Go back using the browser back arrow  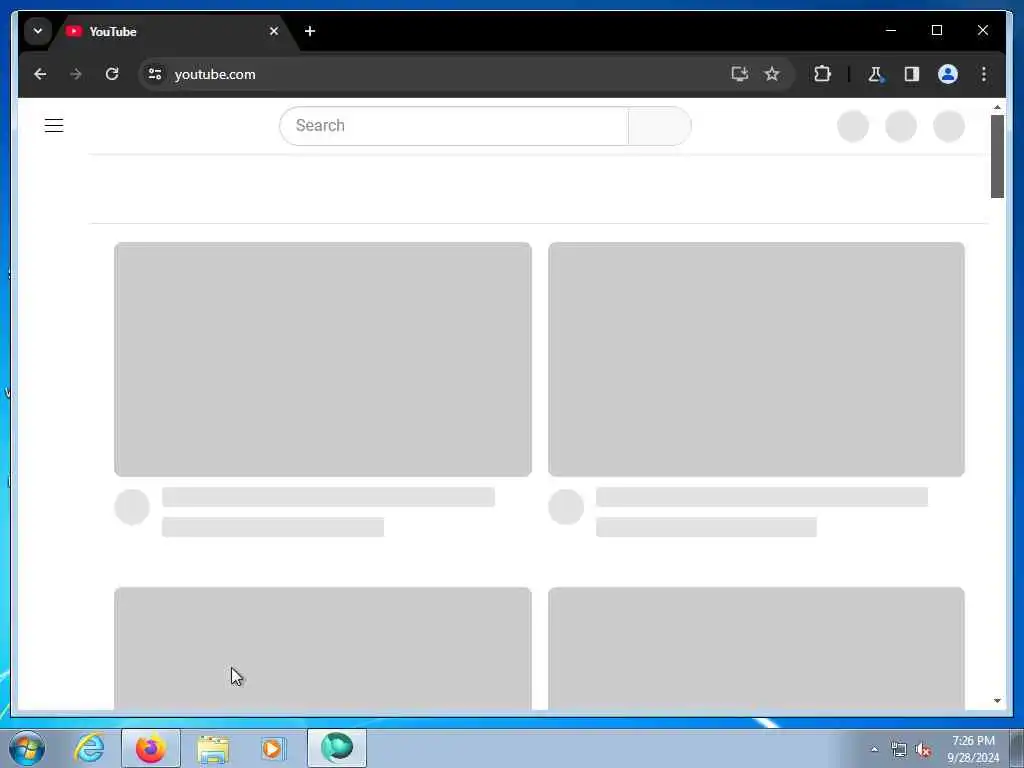(40, 74)
